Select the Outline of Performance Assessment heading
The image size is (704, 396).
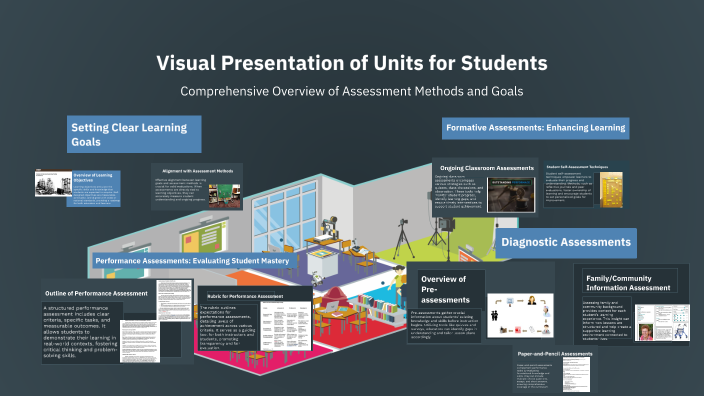(96, 293)
